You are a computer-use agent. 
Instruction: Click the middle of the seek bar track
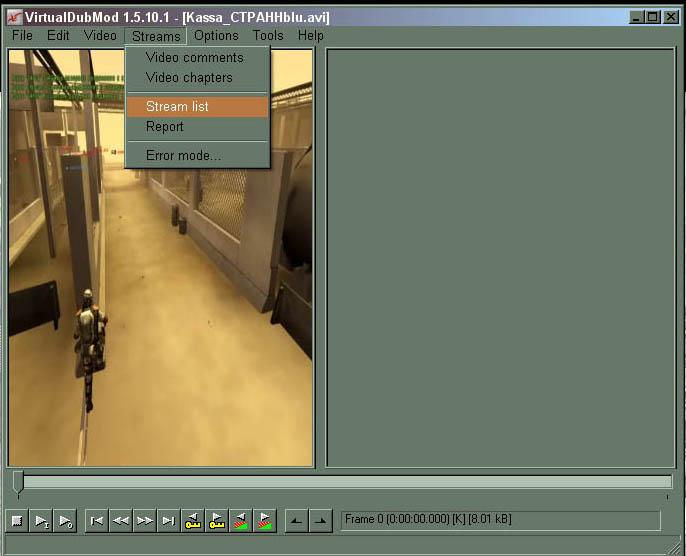pos(343,482)
